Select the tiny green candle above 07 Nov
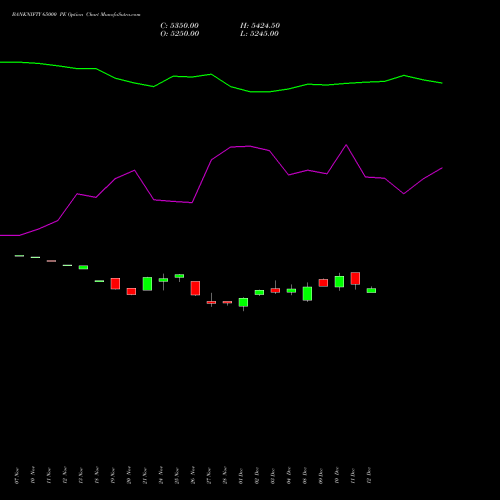 [x=19, y=256]
